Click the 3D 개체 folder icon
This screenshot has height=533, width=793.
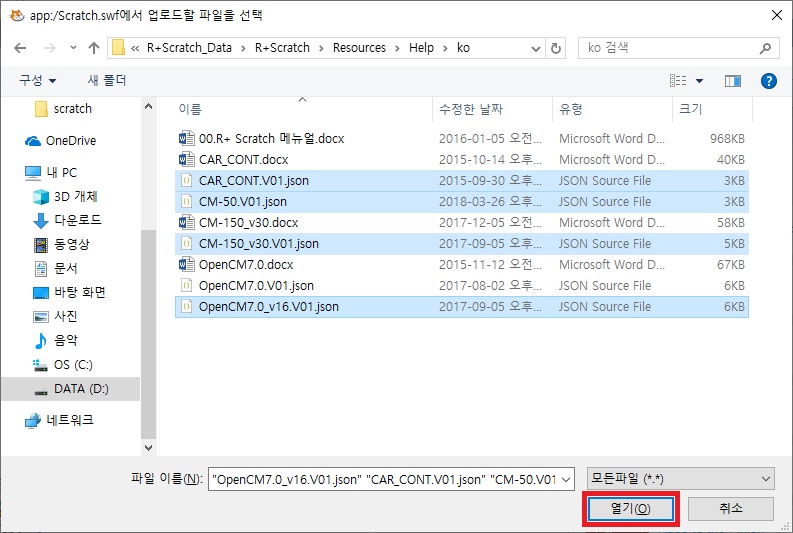click(x=41, y=196)
